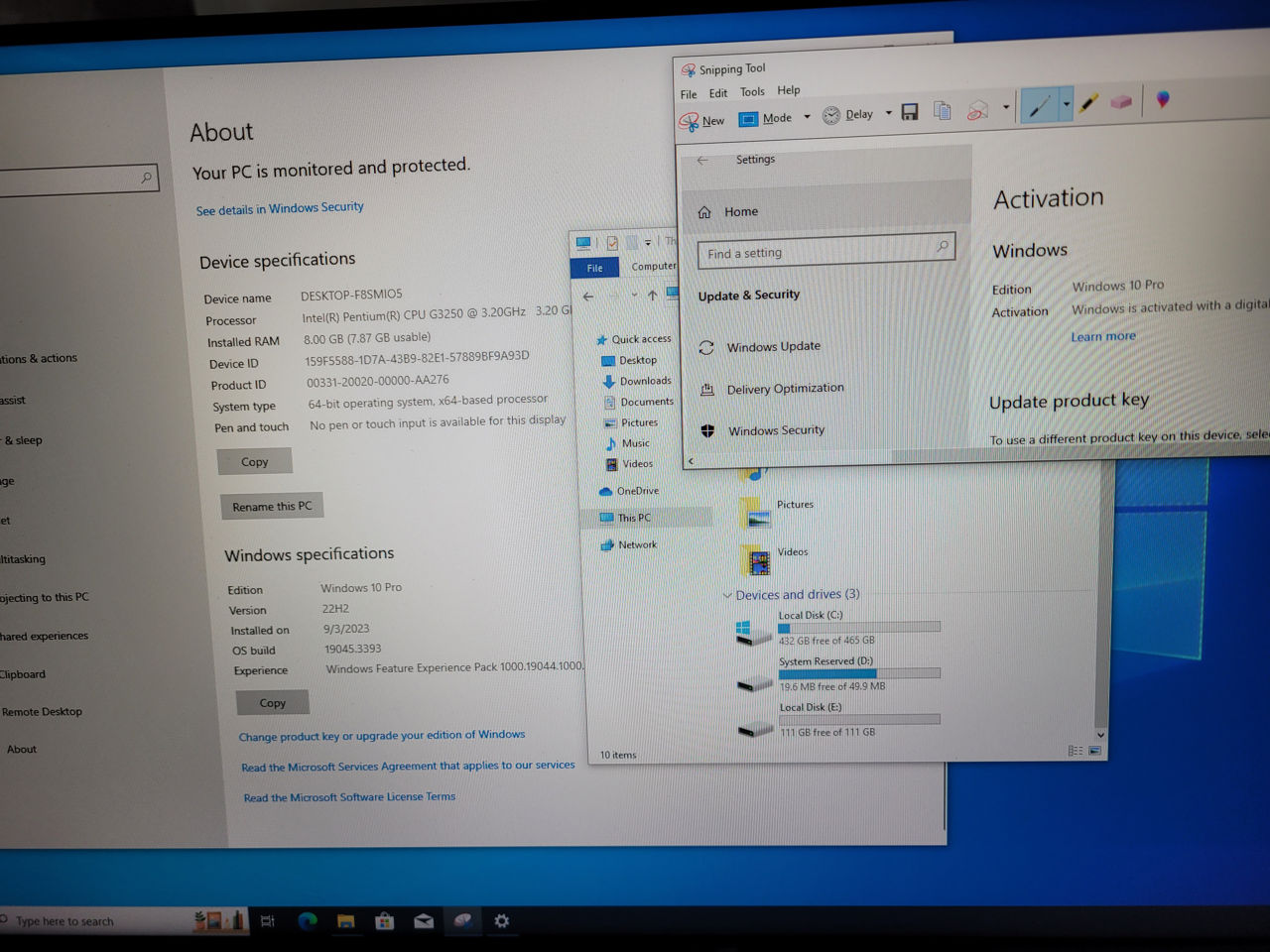Save the snip with the floppy disk icon

(x=910, y=112)
